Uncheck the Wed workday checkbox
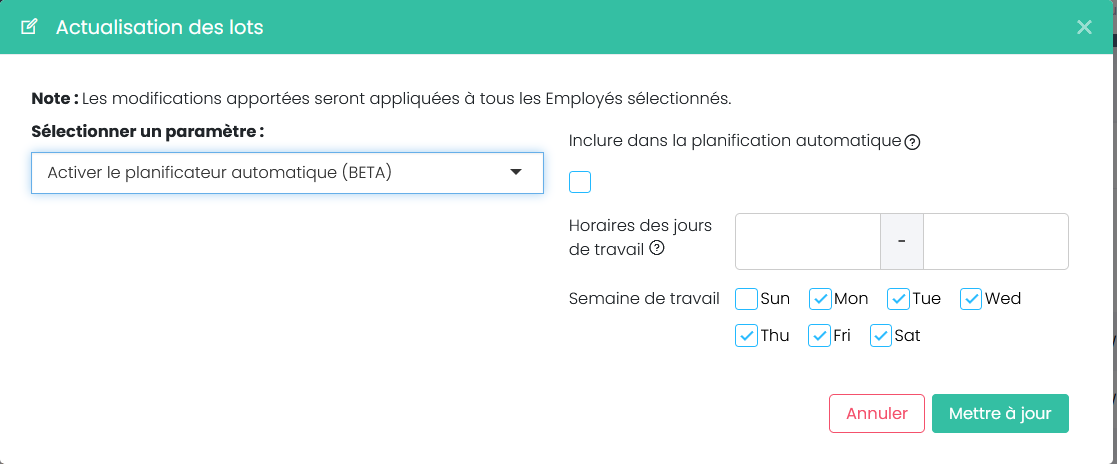The height and width of the screenshot is (464, 1117). [971, 298]
